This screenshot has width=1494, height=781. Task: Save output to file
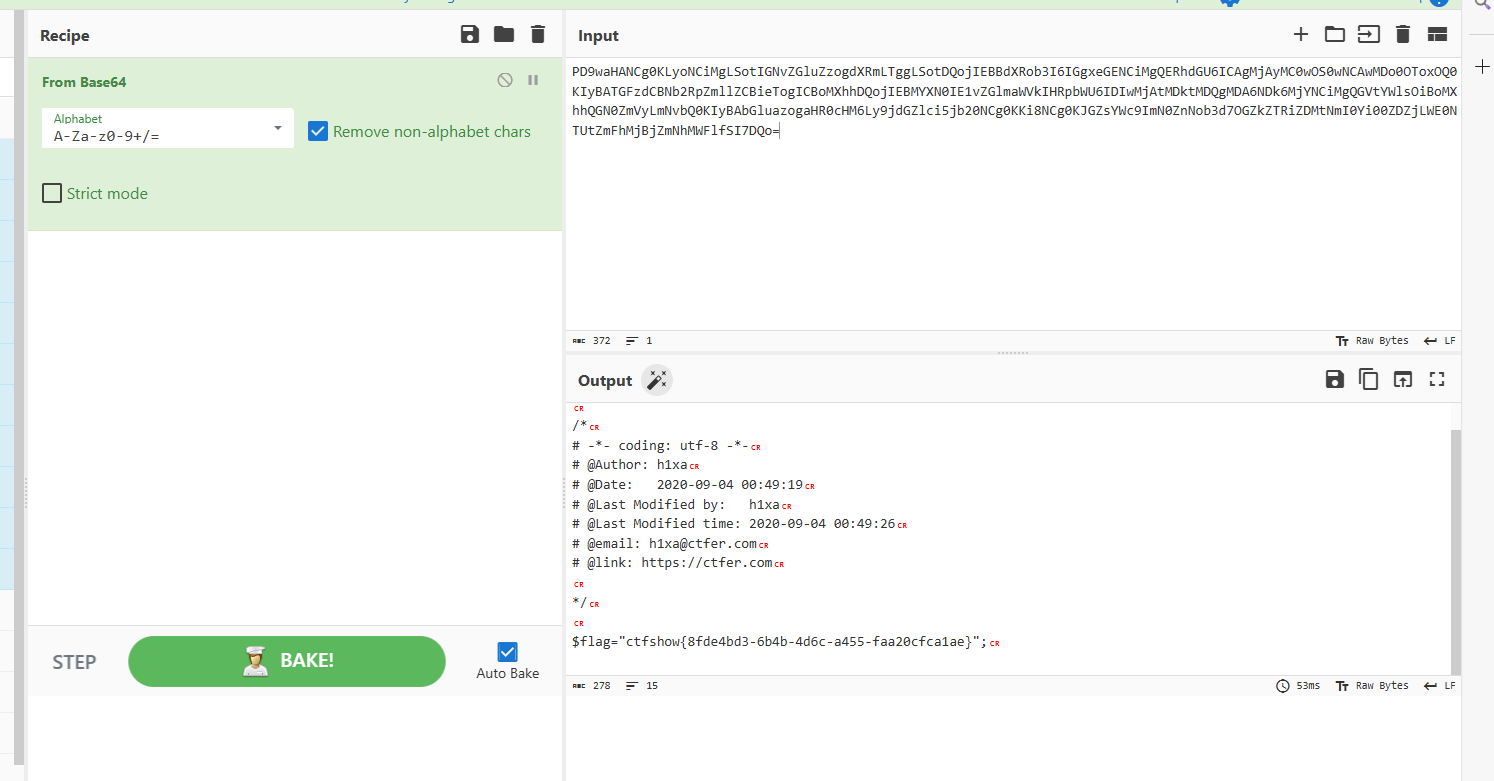1335,379
